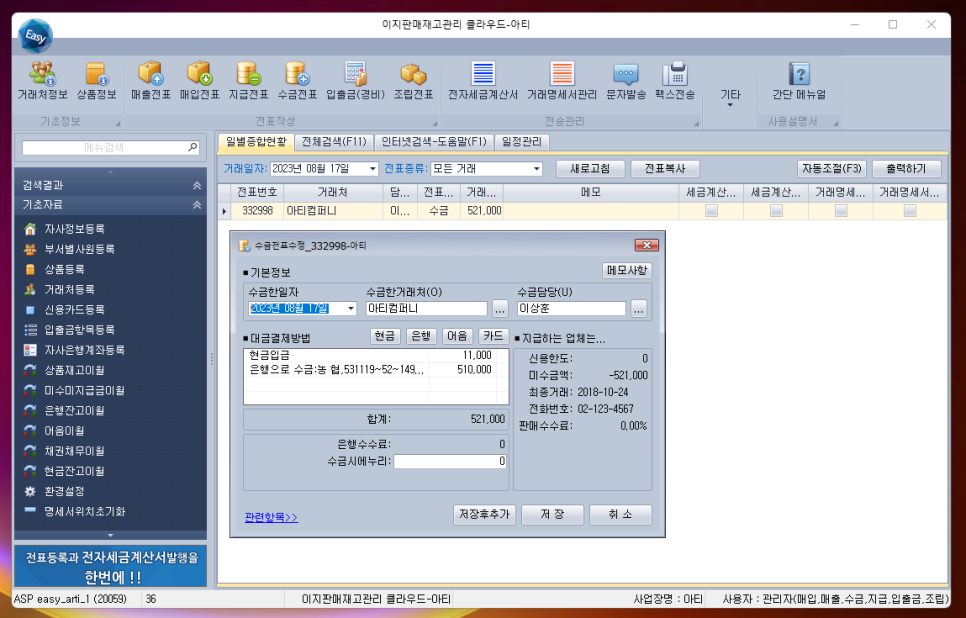The height and width of the screenshot is (618, 966).
Task: Open 상품정보 ribbon icon
Action: (97, 81)
